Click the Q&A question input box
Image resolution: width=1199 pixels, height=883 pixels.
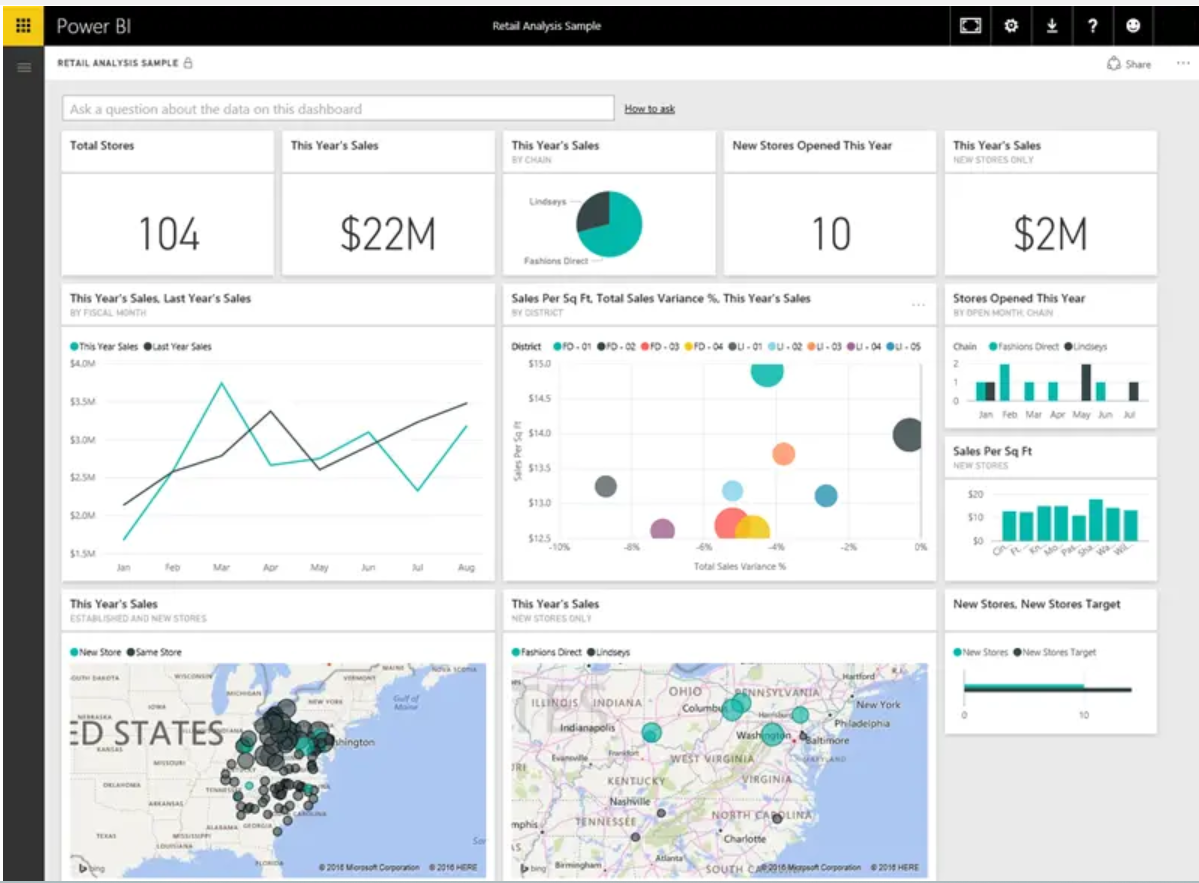(338, 109)
